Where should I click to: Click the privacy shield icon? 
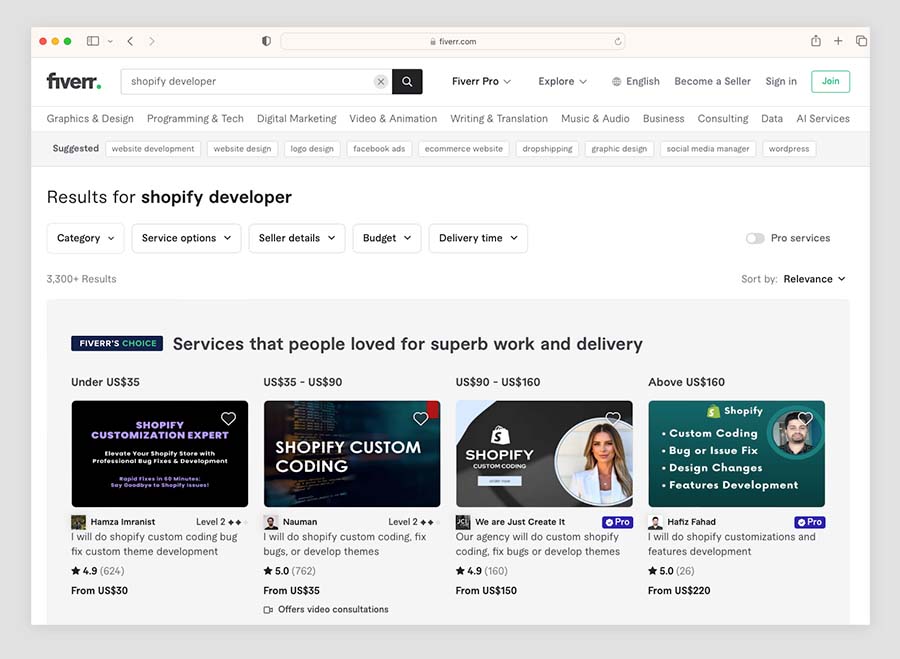point(266,41)
